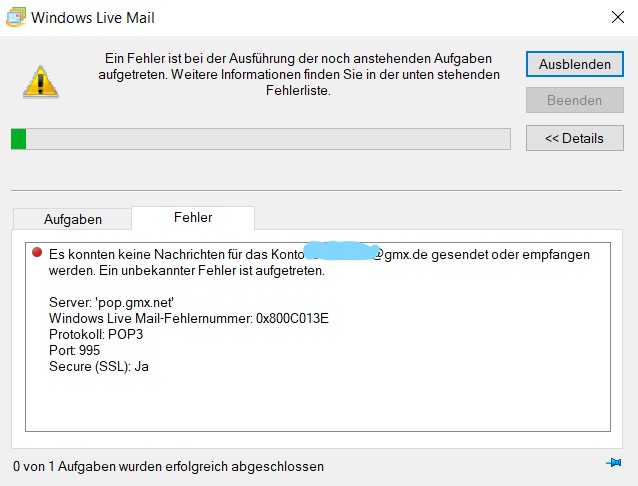Click the error number 0x800C013E line
Viewport: 638px width, 486px height.
coord(189,318)
